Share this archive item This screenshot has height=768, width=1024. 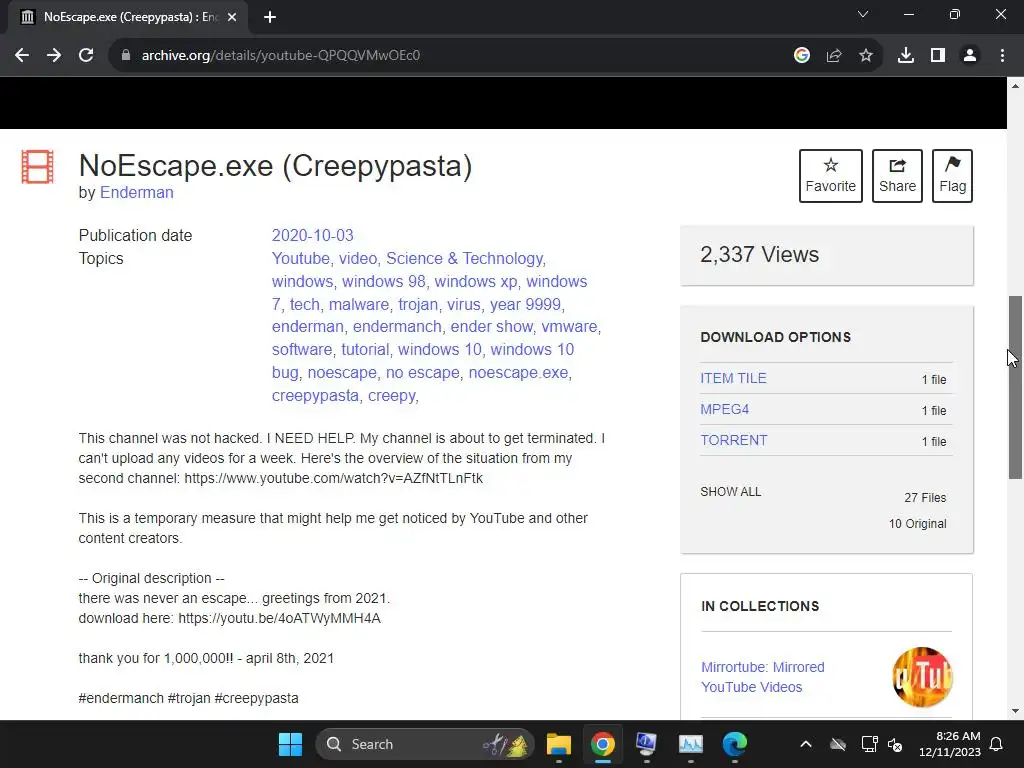pos(897,176)
